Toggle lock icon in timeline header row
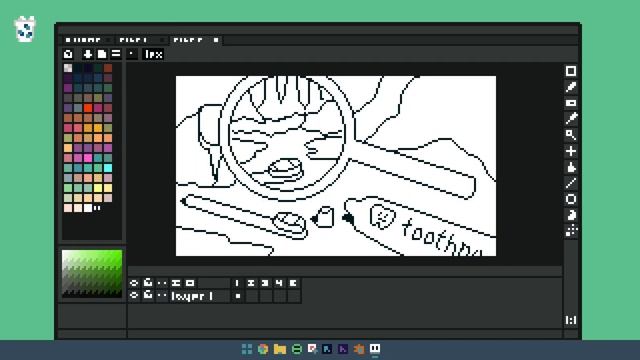 point(148,282)
